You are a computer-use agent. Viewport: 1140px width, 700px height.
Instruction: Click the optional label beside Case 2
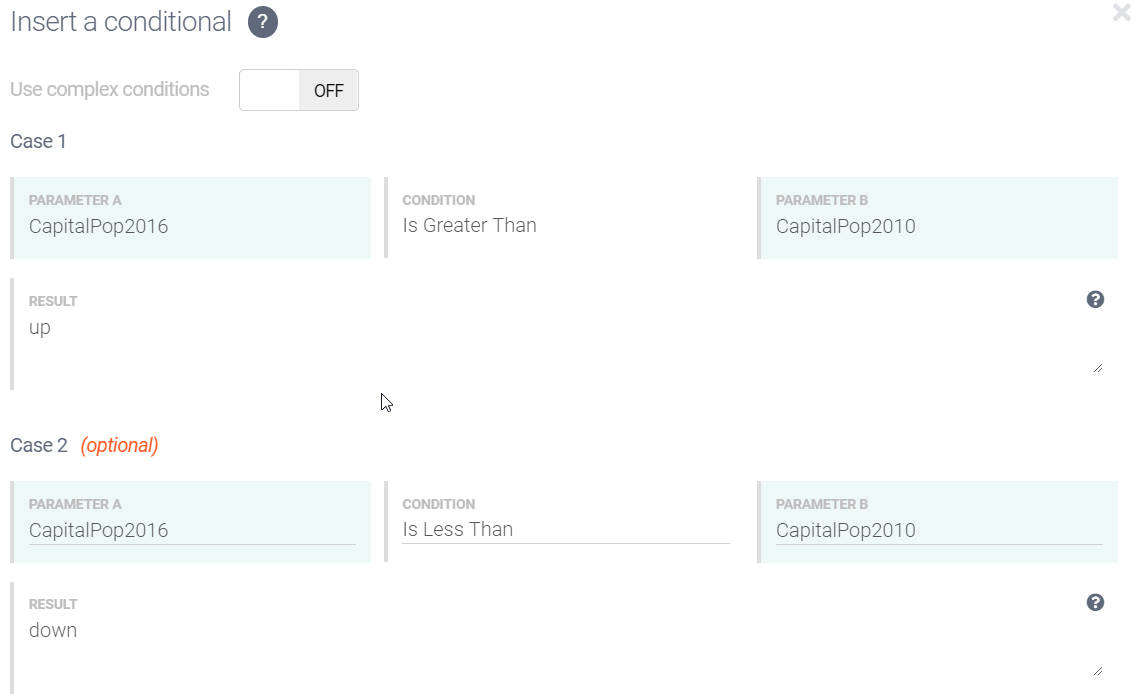click(119, 445)
